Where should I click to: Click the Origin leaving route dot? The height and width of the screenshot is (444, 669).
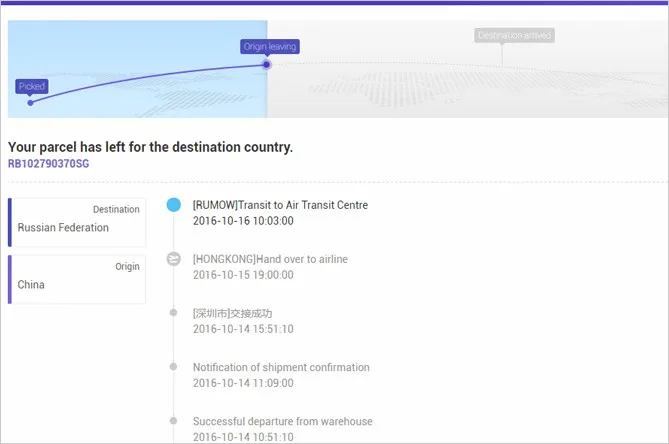pyautogui.click(x=266, y=65)
